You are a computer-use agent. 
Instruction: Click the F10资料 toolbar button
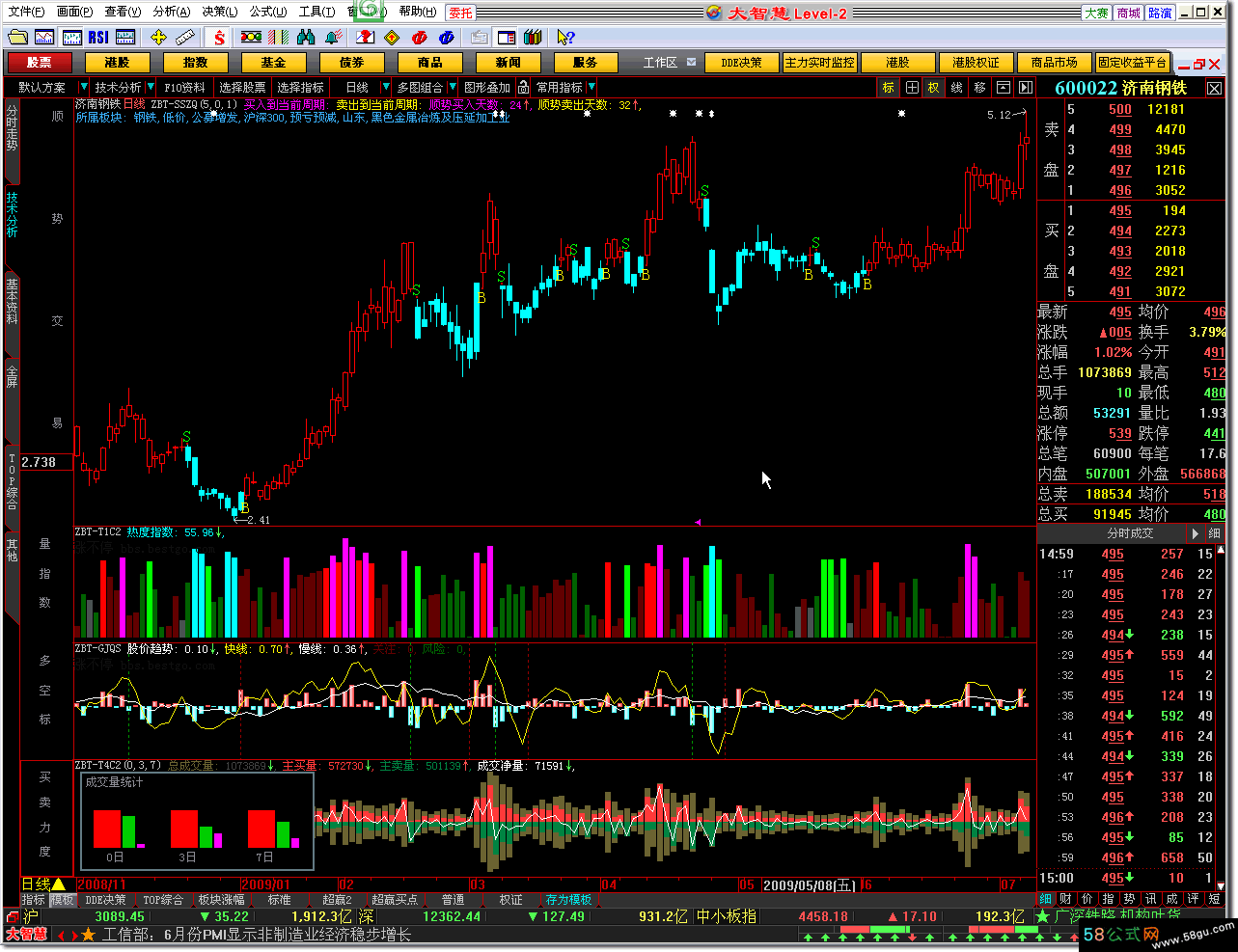coord(185,87)
